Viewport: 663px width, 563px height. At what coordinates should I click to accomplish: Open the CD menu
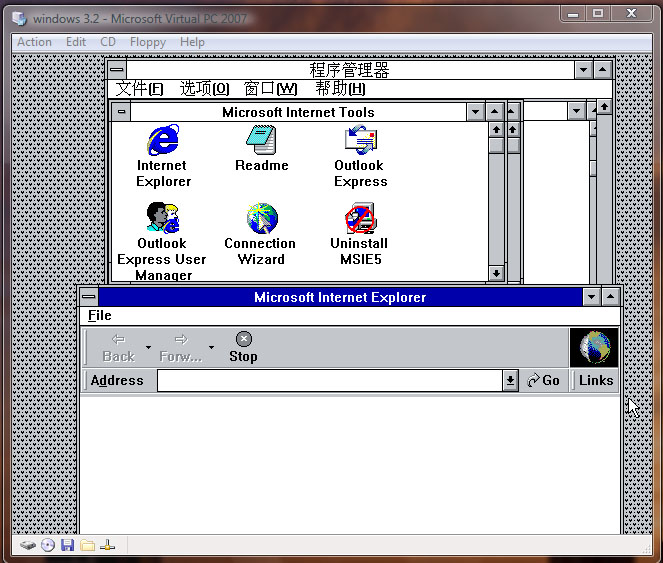pos(108,42)
